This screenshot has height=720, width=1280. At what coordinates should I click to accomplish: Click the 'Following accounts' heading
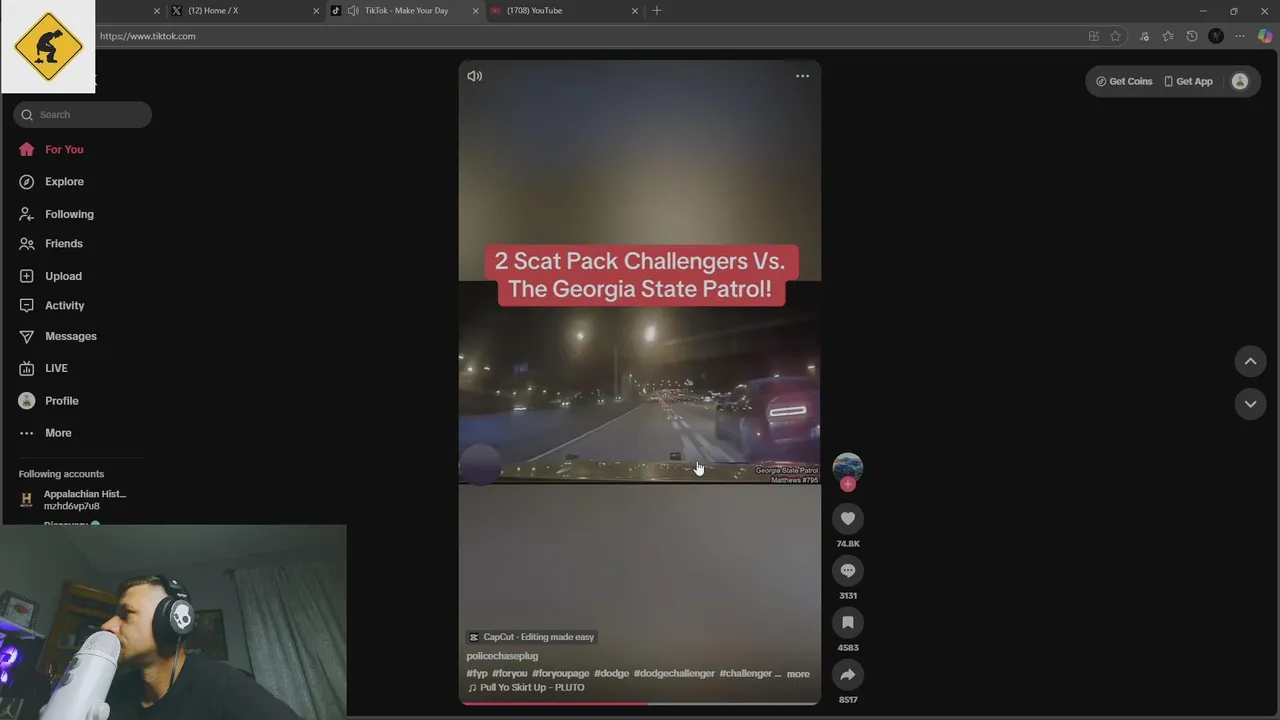click(61, 474)
